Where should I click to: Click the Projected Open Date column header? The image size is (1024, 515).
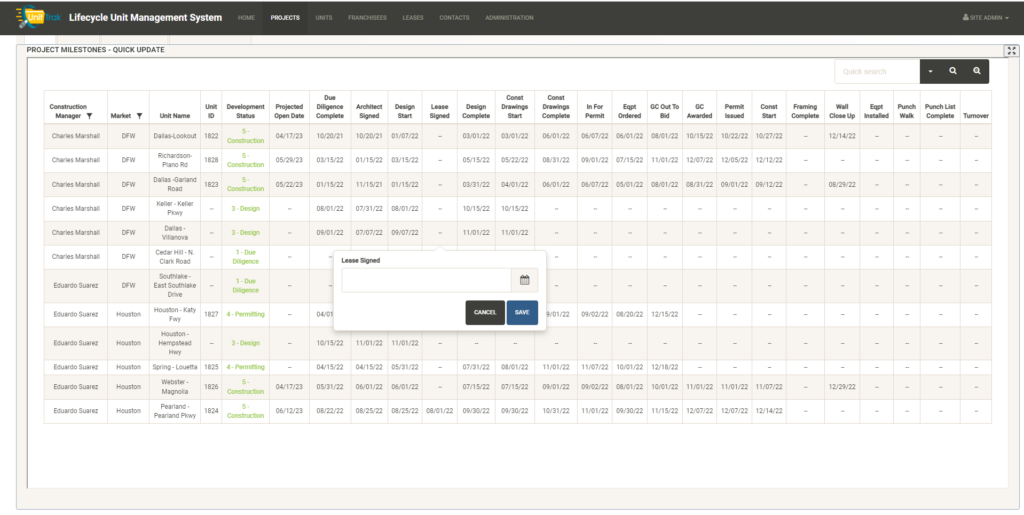[289, 111]
